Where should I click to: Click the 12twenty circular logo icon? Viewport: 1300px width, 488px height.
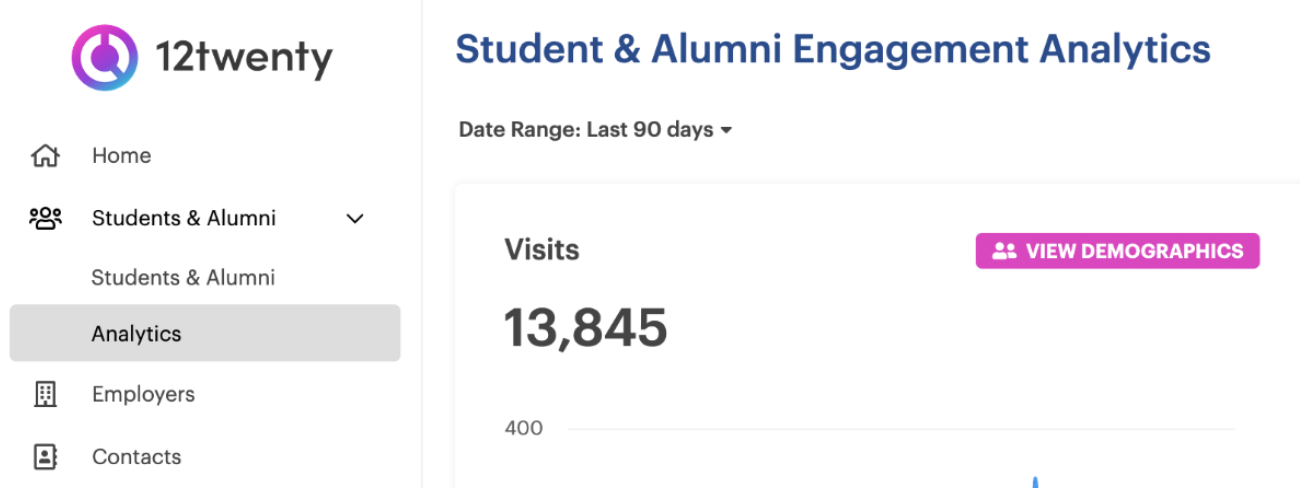click(x=104, y=58)
